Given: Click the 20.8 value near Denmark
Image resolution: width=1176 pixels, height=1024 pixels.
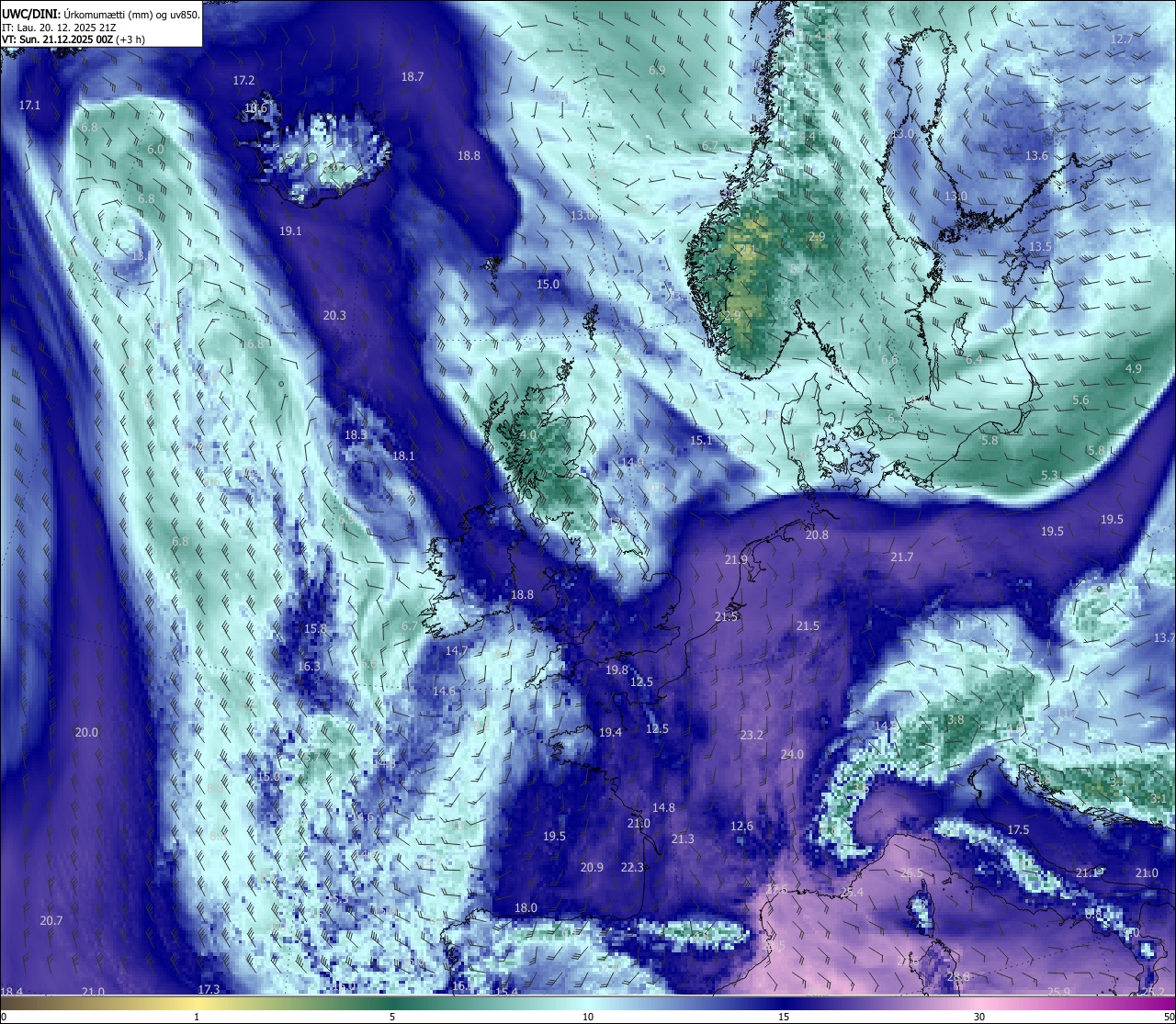Looking at the screenshot, I should pyautogui.click(x=817, y=535).
